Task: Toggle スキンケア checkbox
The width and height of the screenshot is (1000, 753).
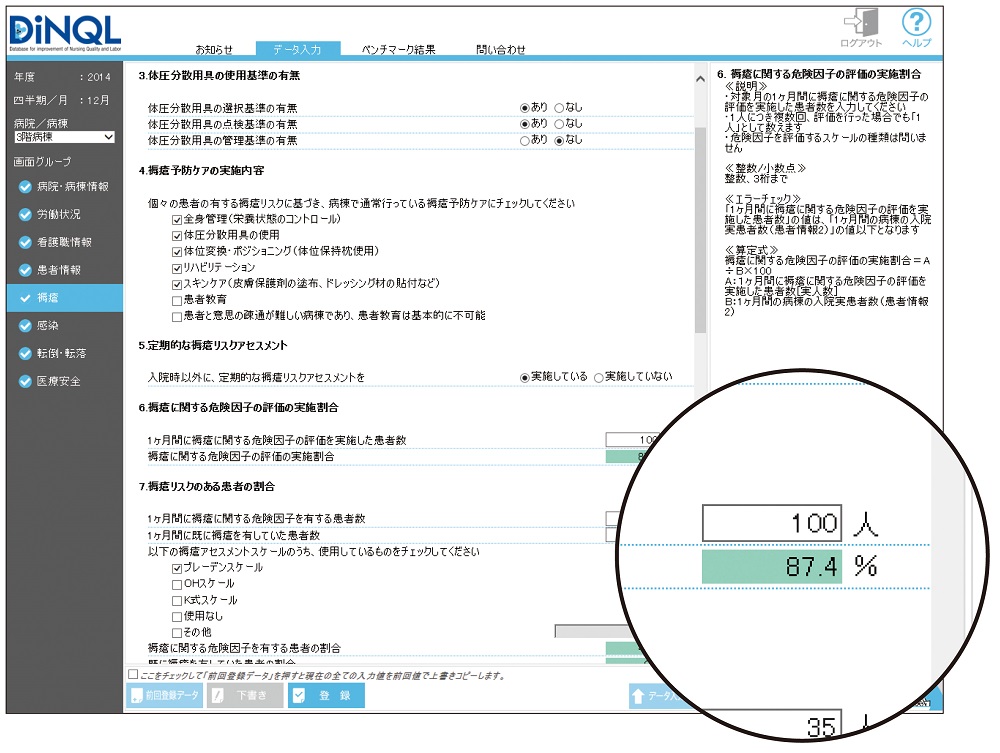Action: [177, 284]
